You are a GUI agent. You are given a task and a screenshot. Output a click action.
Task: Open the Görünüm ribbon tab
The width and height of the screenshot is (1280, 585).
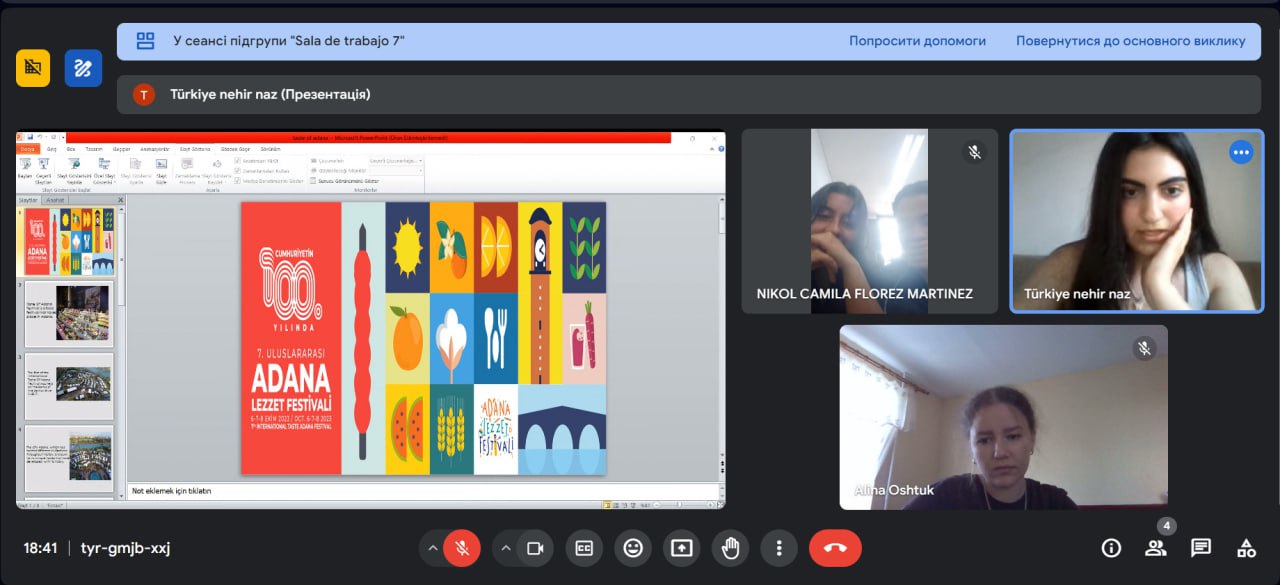pos(271,149)
